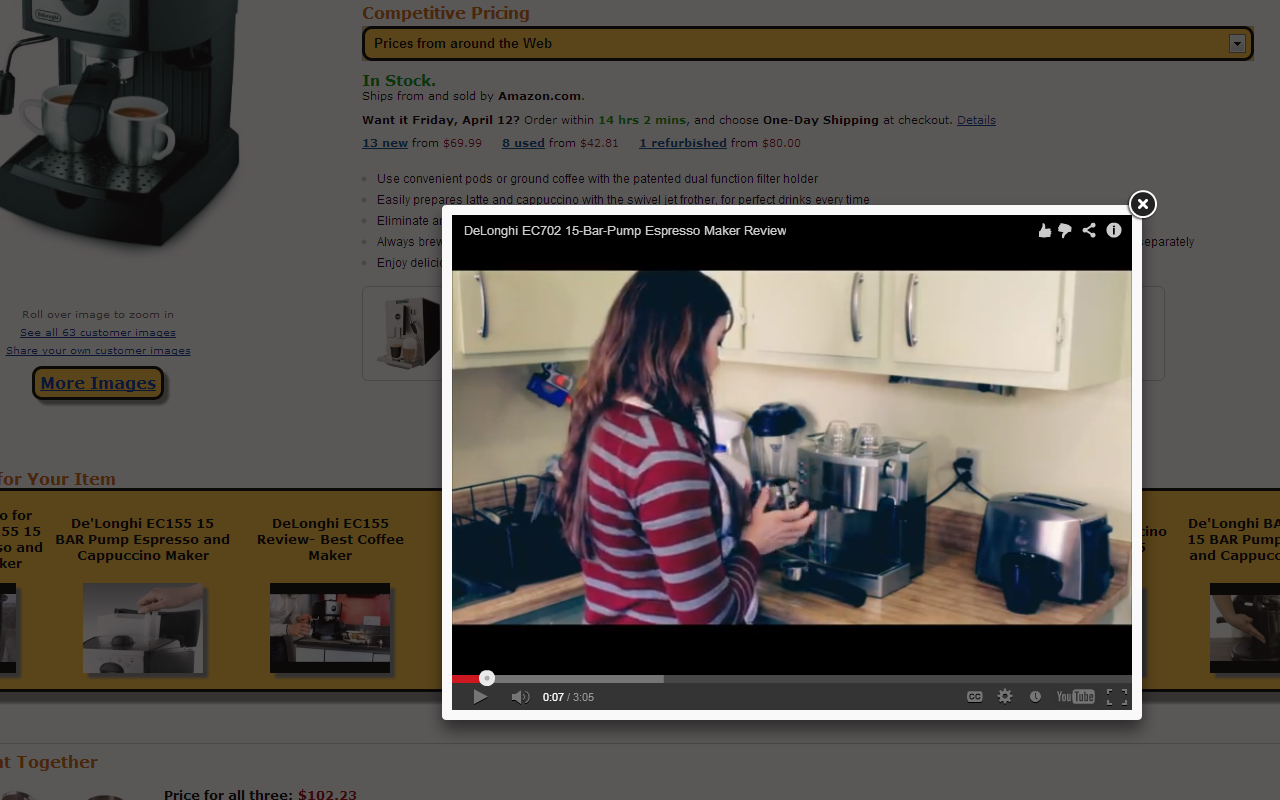
Task: Open See all 63 customer images
Action: point(98,333)
